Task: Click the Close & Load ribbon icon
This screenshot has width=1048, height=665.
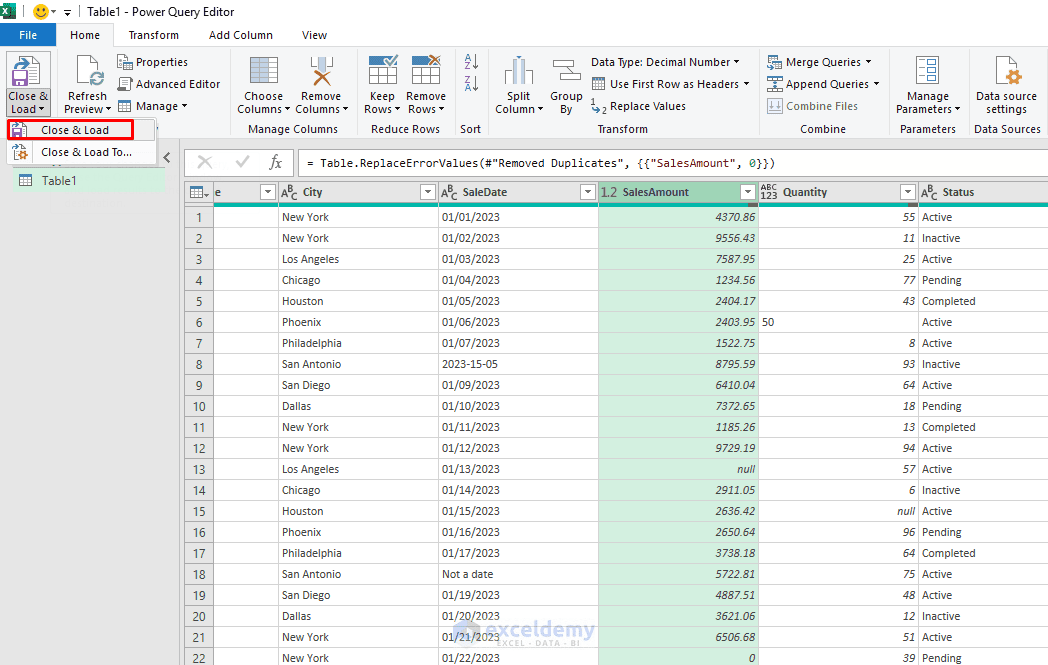Action: [27, 71]
